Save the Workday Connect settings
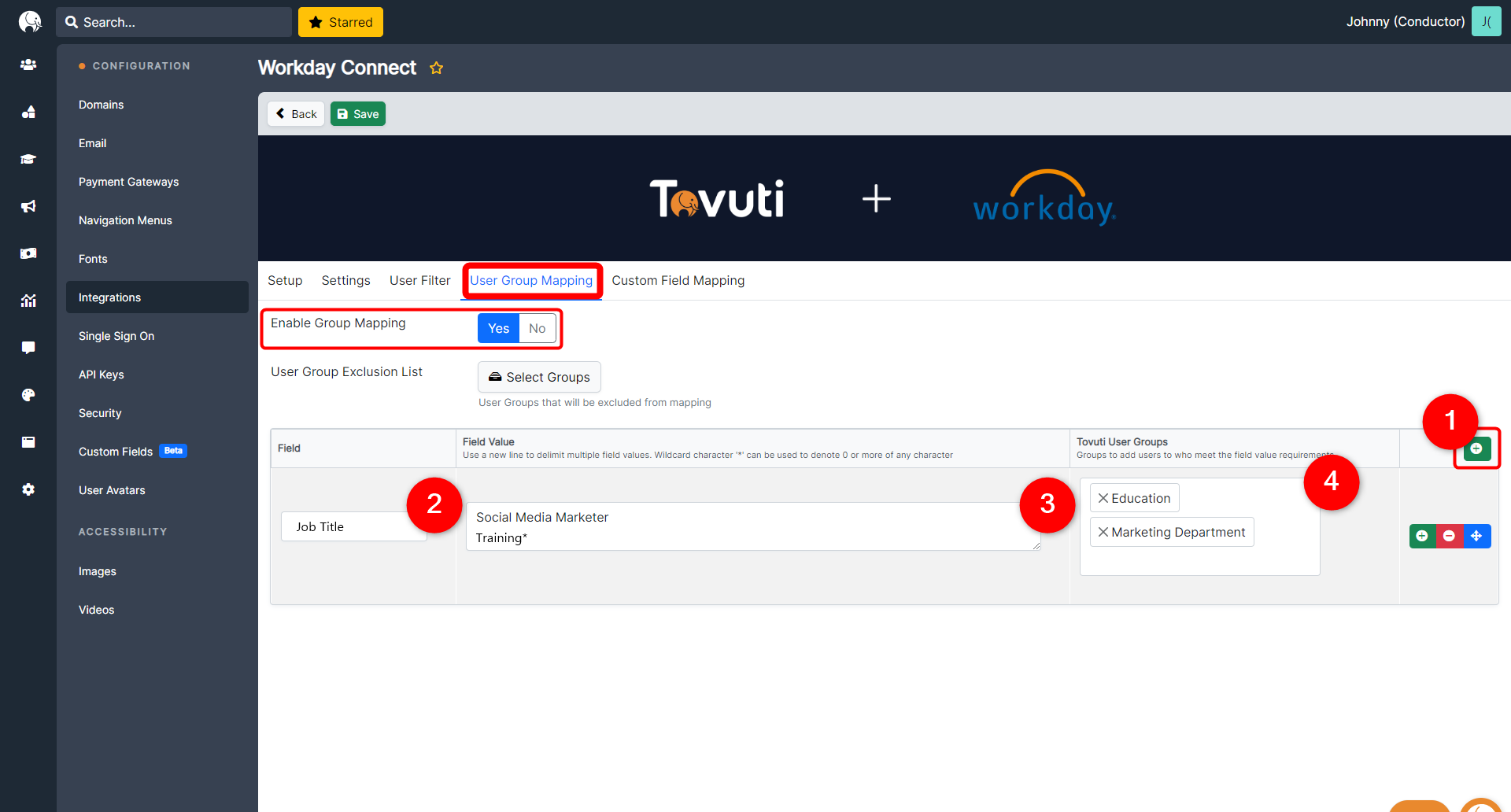This screenshot has width=1511, height=812. (x=358, y=114)
